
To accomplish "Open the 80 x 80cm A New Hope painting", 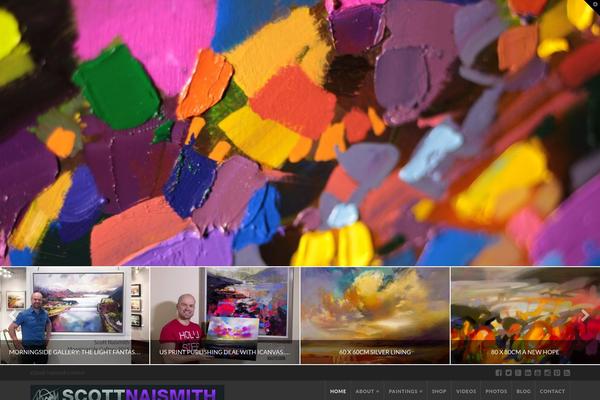I will (x=525, y=315).
